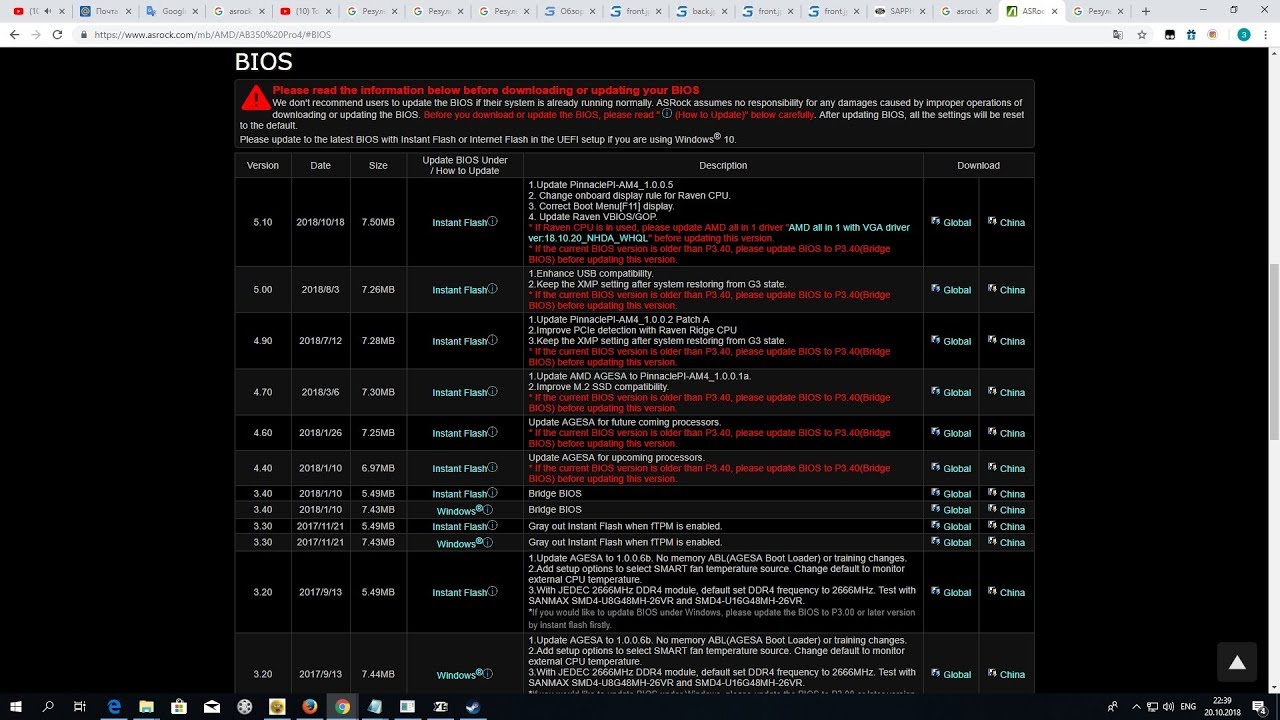Click the volume icon in system tray
Viewport: 1280px width, 720px height.
1168,706
